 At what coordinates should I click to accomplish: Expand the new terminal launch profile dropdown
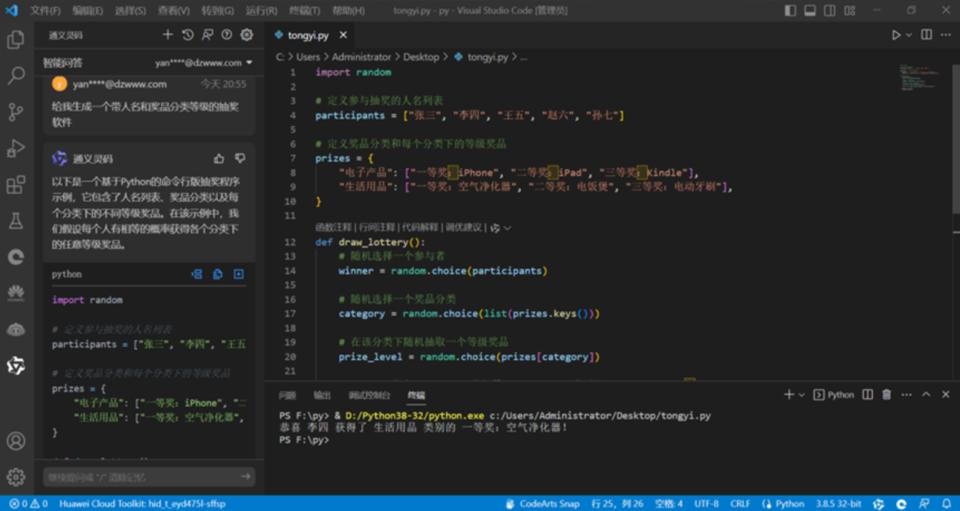pyautogui.click(x=804, y=395)
